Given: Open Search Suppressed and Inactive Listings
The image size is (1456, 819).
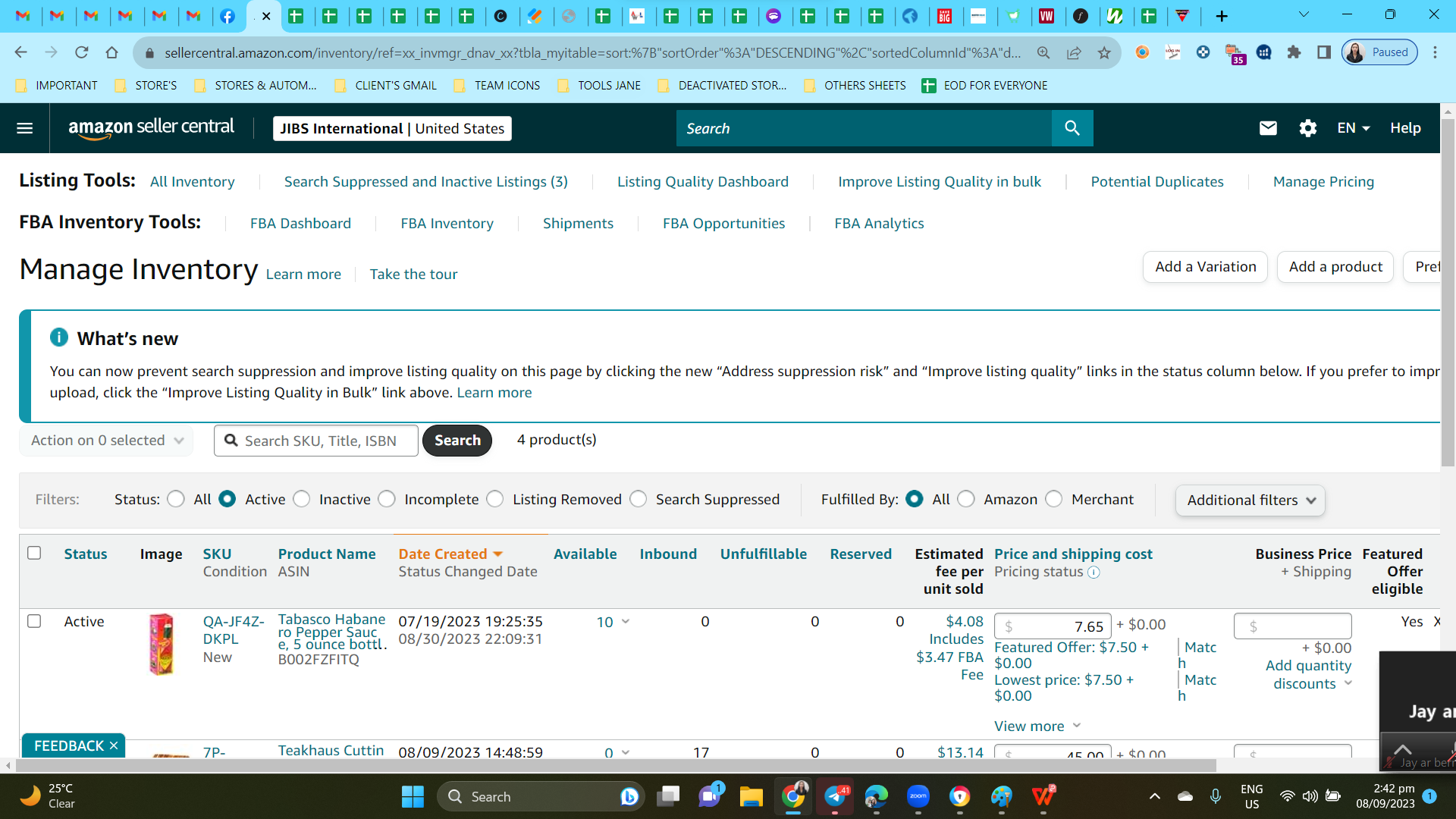Looking at the screenshot, I should pos(426,181).
